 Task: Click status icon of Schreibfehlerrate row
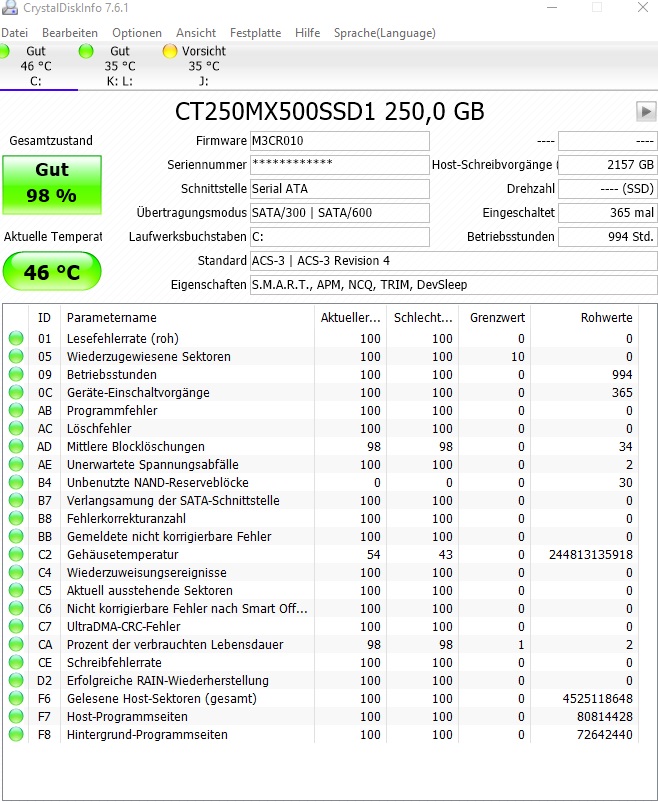(16, 662)
